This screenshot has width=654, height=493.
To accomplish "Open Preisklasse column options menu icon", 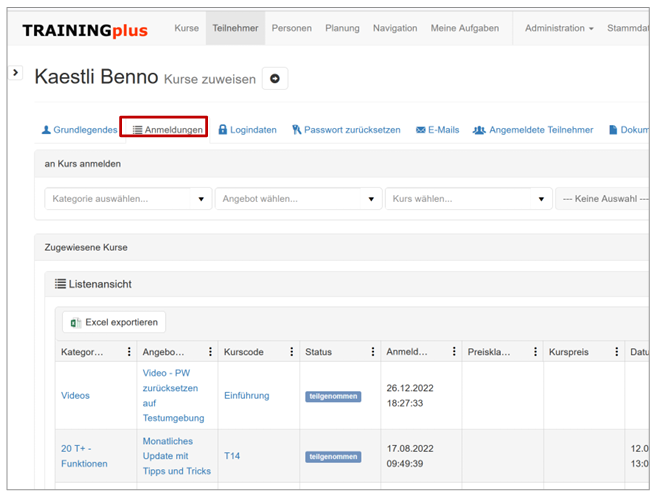I will 538,352.
